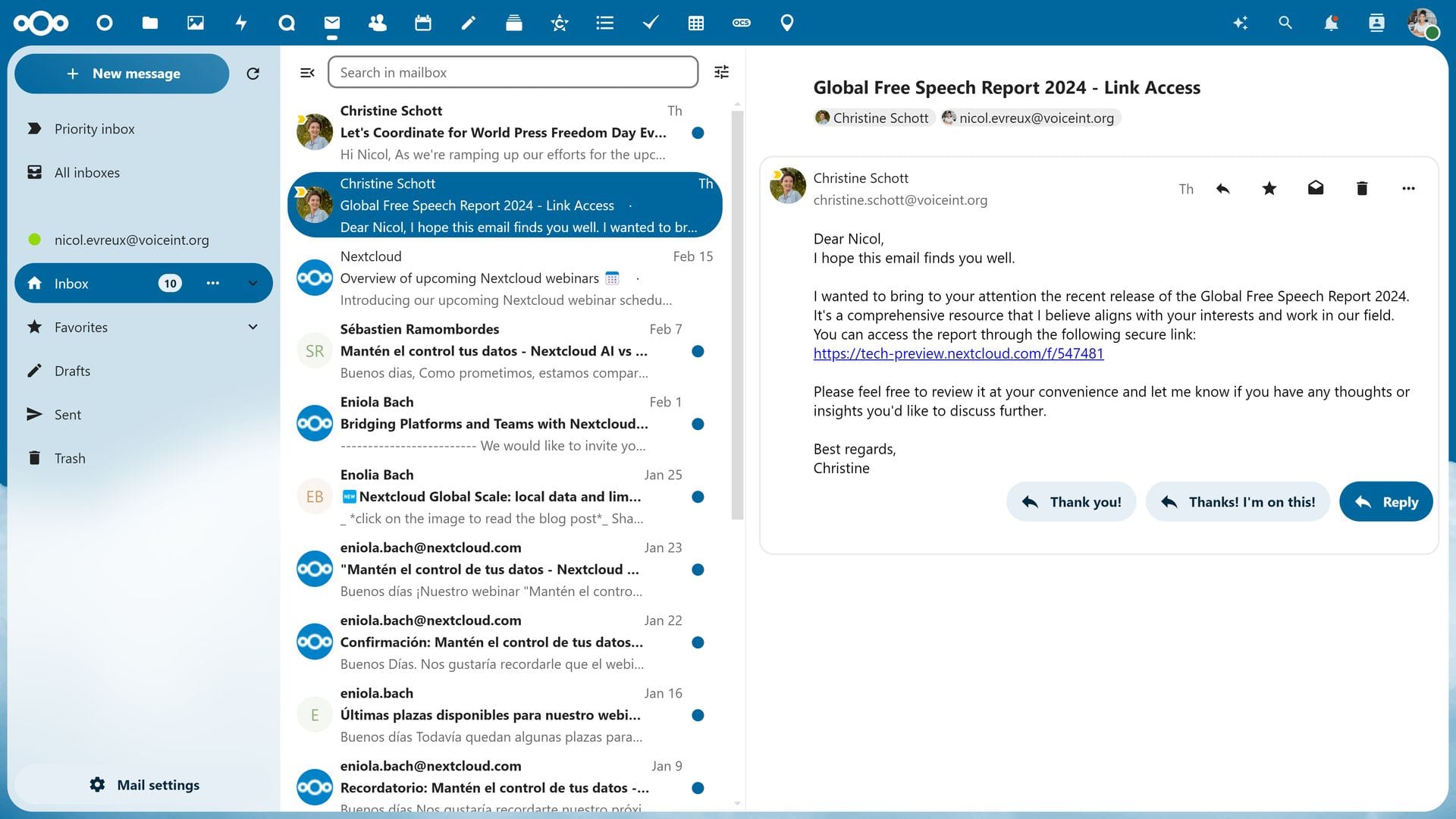Screen dimensions: 1456x819
Task: Compose with the New message button
Action: pyautogui.click(x=122, y=74)
